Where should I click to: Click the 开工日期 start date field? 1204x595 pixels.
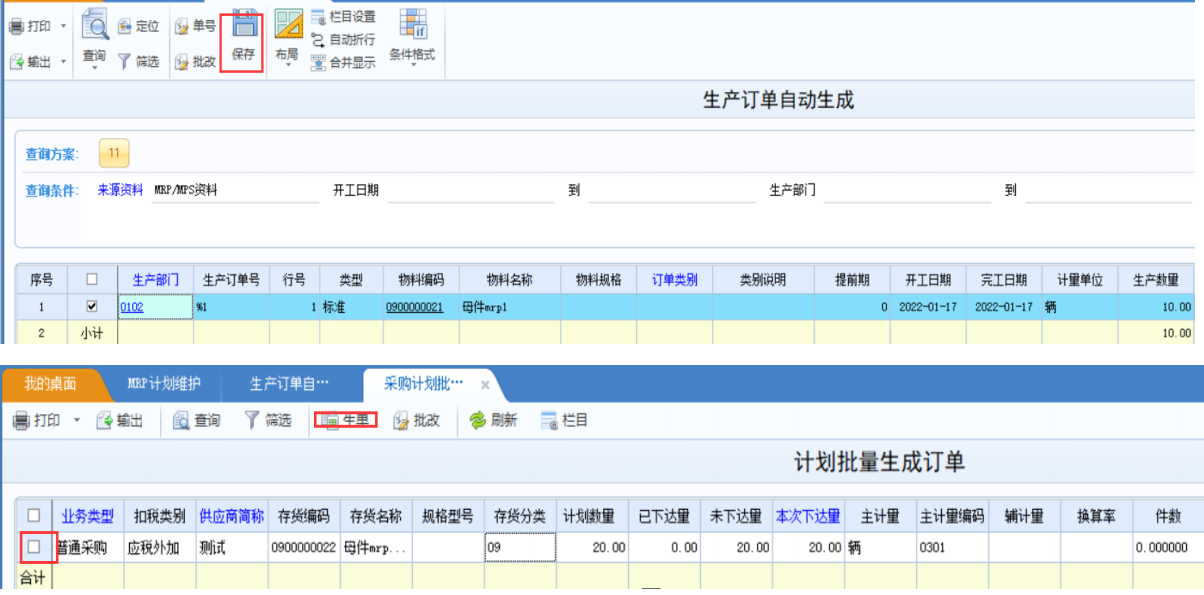tap(470, 191)
